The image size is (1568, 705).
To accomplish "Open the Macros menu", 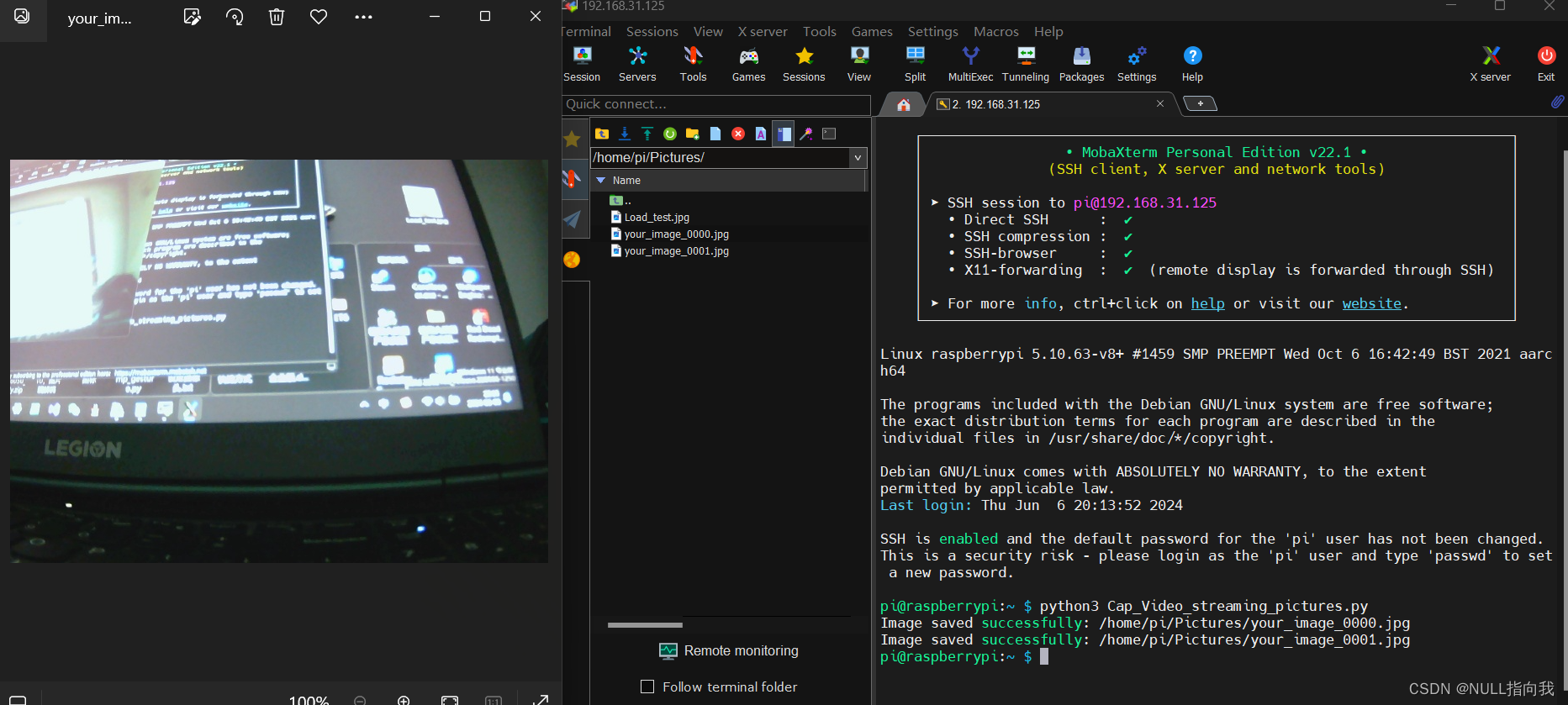I will [x=996, y=31].
